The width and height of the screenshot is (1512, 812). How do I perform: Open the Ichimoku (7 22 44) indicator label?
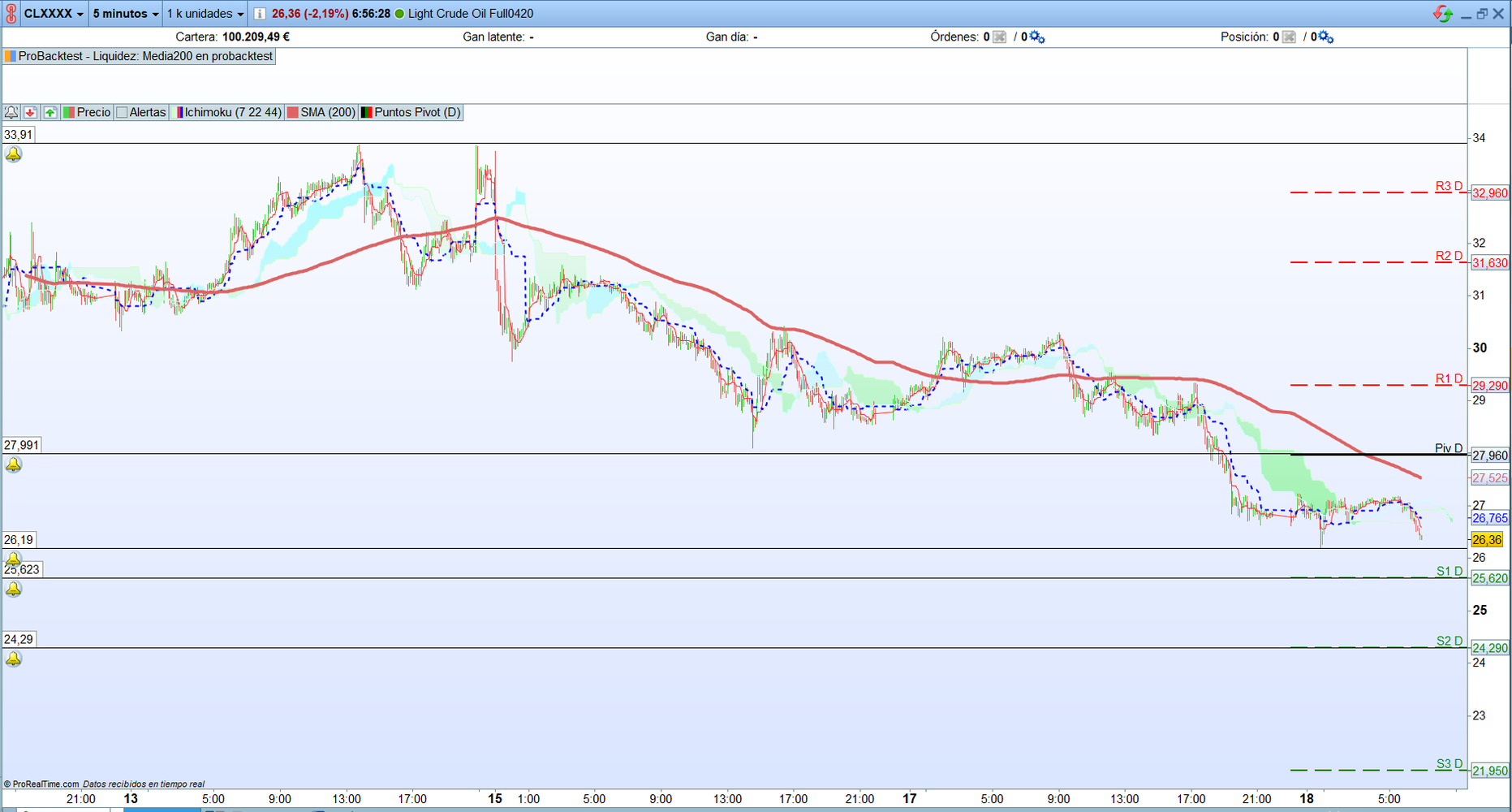click(x=229, y=112)
